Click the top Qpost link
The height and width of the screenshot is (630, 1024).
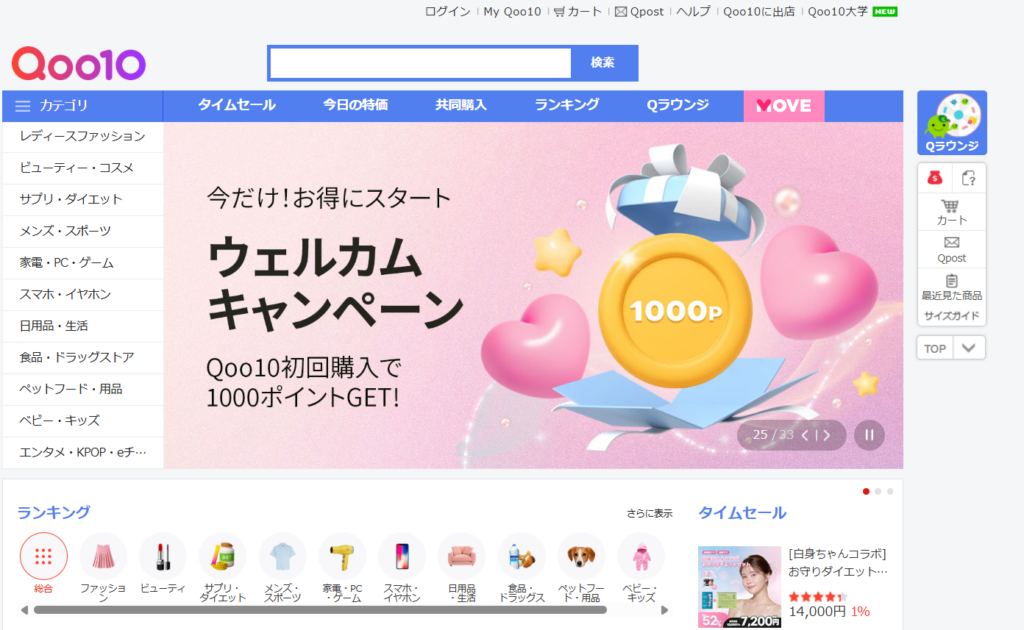(639, 12)
